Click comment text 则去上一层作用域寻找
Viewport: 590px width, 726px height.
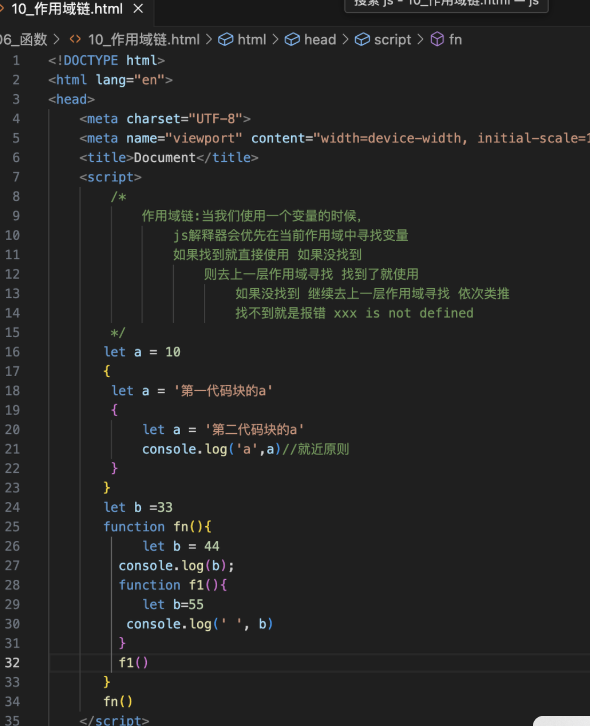[x=269, y=274]
